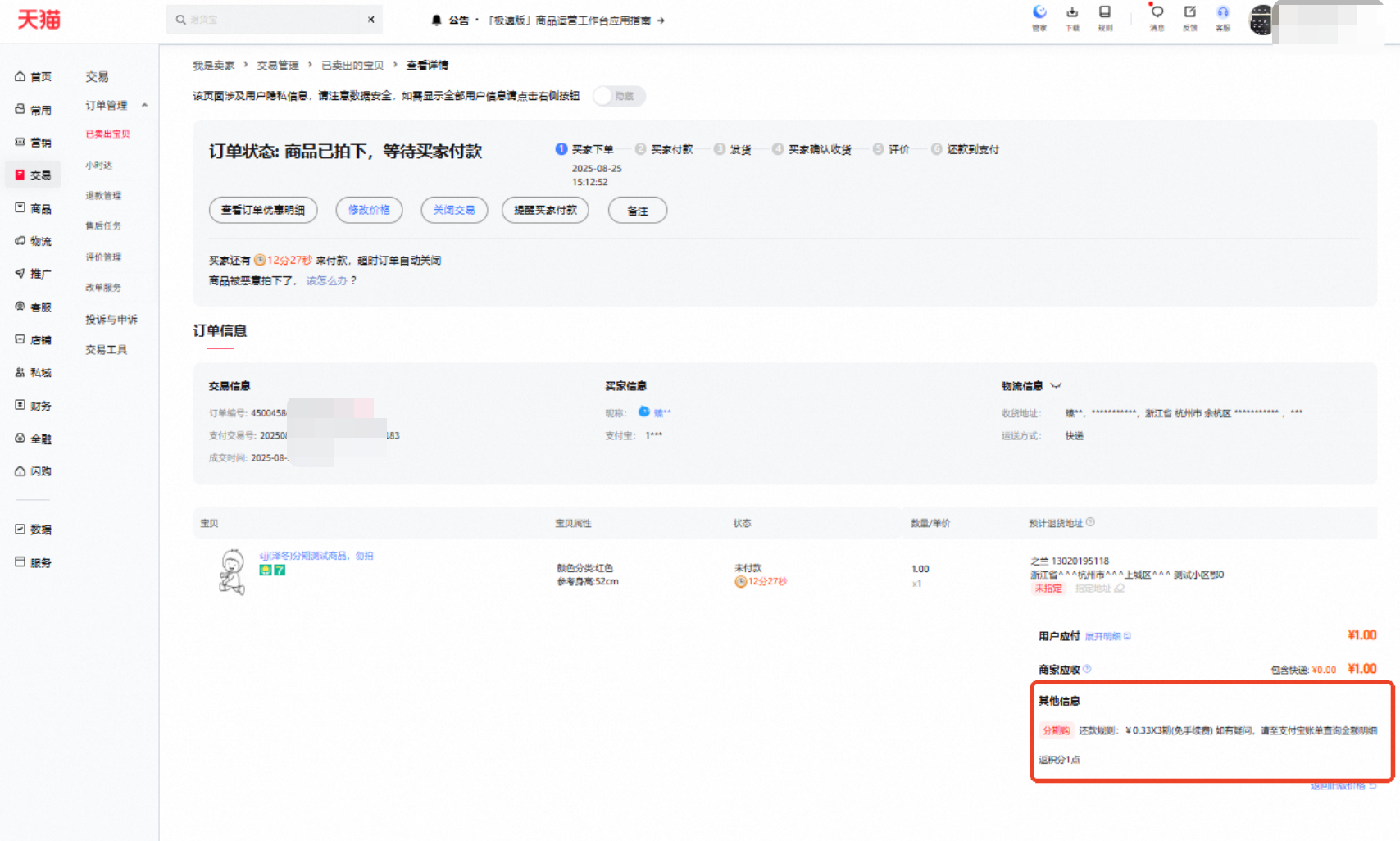Open the 规则 rules book icon
This screenshot has height=841, width=1400.
1105,17
